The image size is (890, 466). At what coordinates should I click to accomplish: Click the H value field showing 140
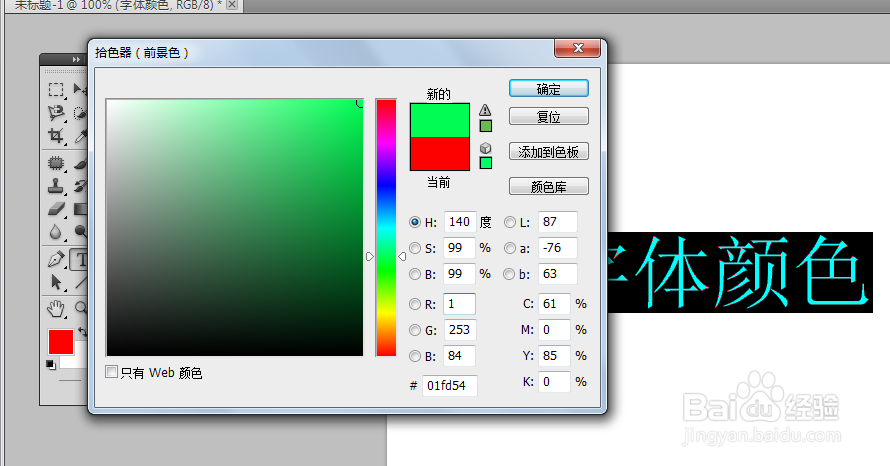click(x=460, y=222)
